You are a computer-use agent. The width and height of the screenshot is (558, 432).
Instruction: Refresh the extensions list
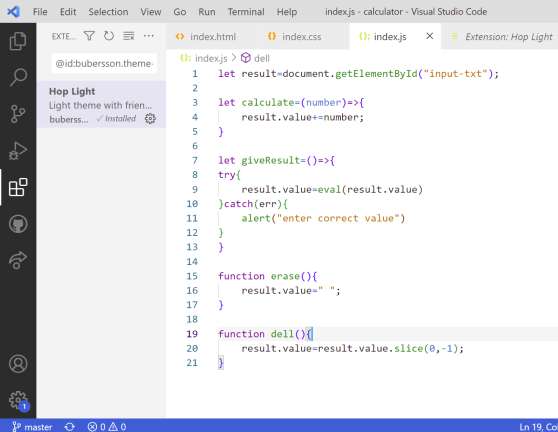tap(109, 36)
